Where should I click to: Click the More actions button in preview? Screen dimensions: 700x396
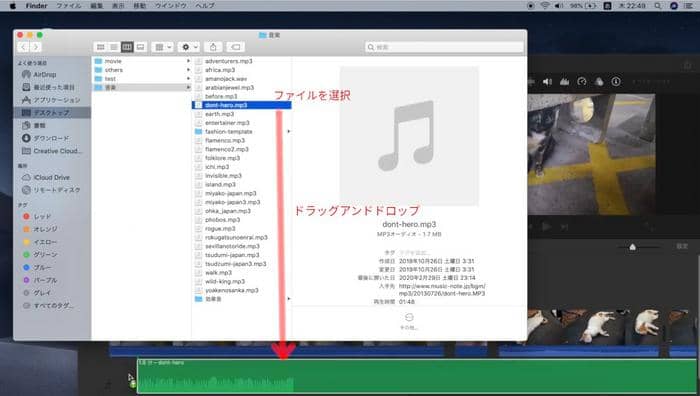[x=409, y=321]
